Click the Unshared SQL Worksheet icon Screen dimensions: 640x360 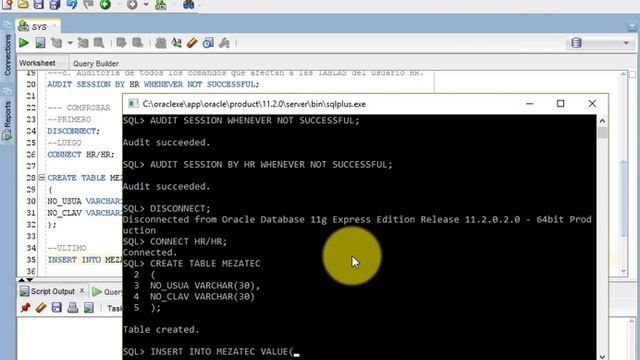click(161, 42)
